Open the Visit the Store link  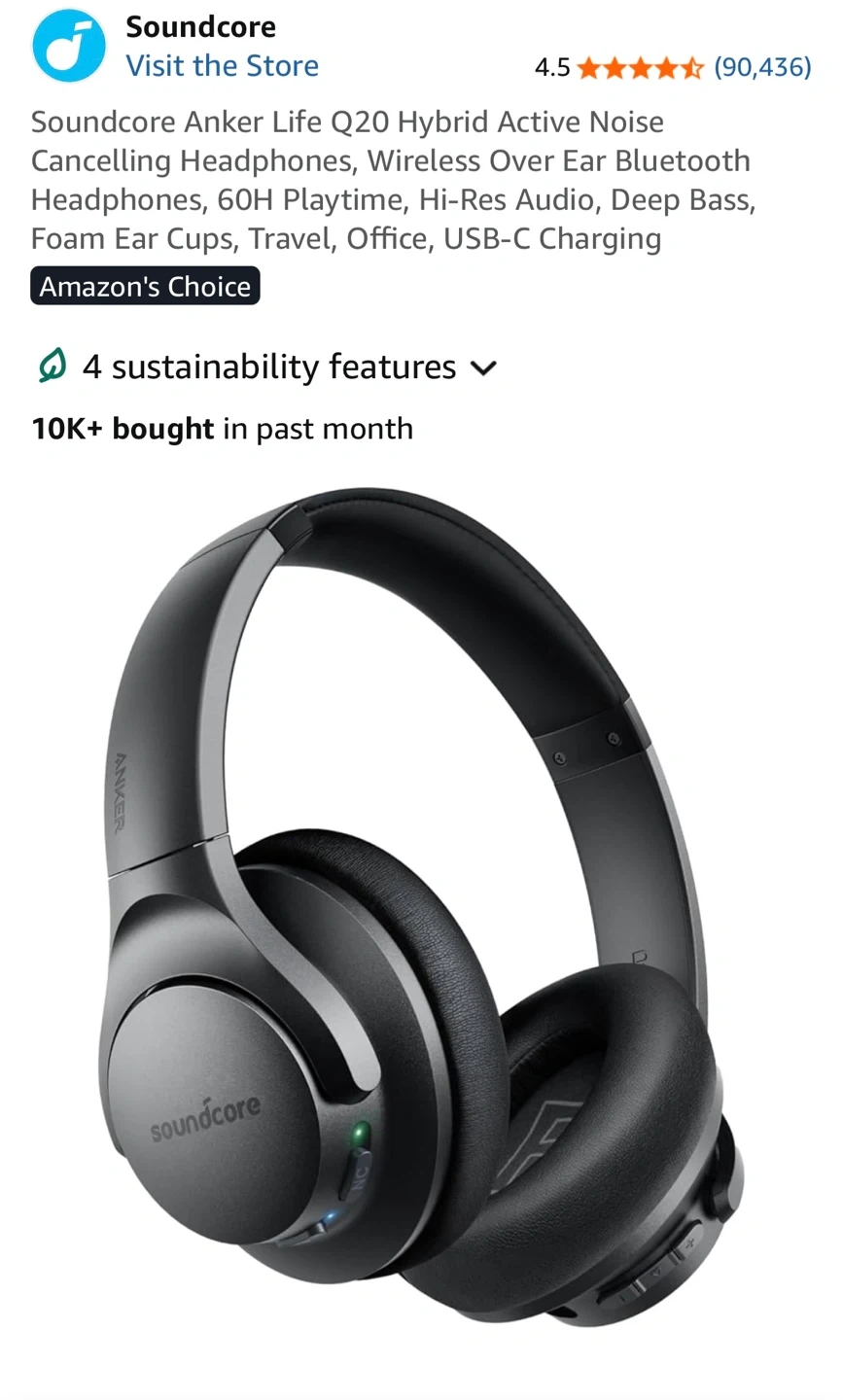click(222, 66)
